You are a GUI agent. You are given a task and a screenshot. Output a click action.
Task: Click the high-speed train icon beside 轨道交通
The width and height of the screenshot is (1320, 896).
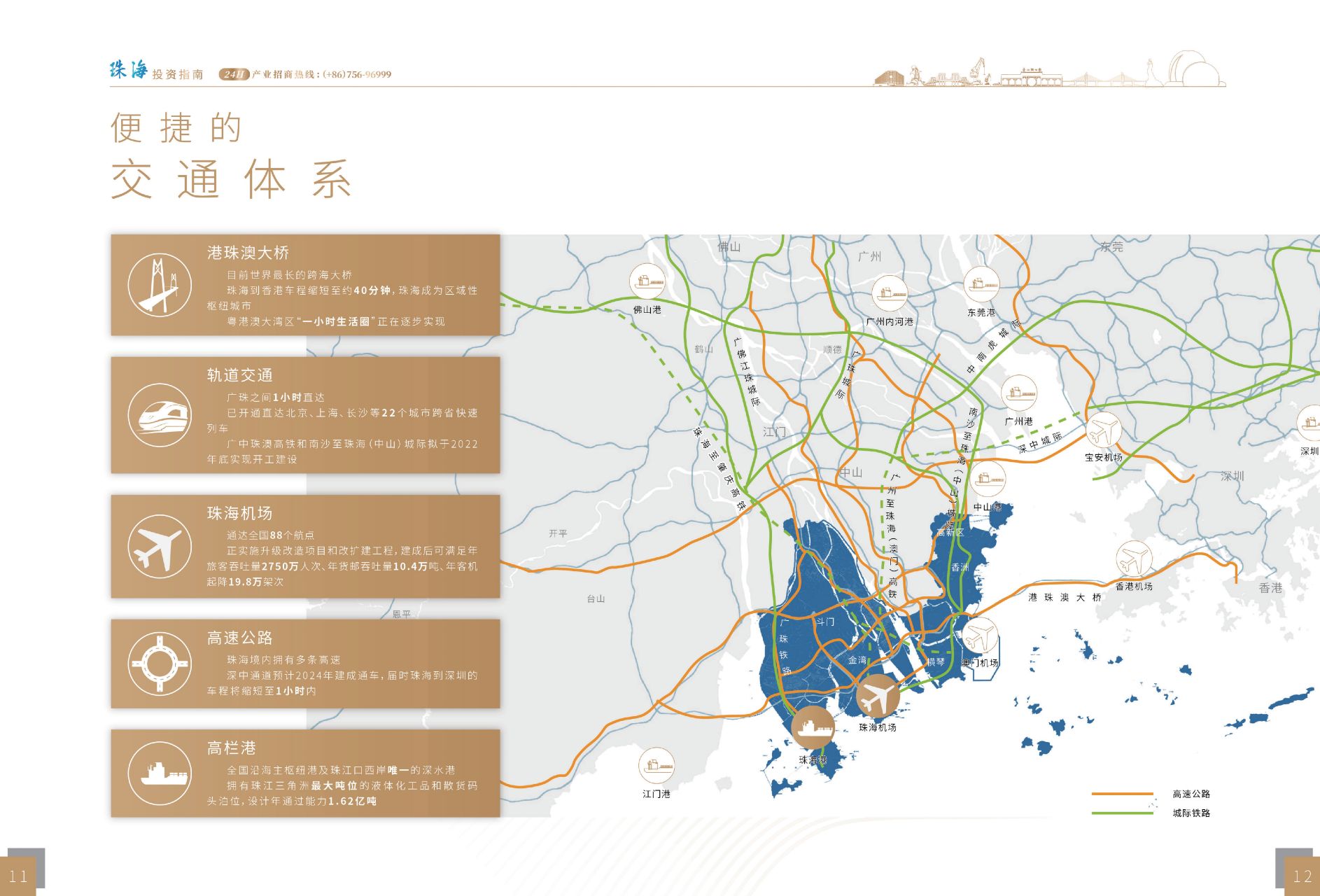pos(160,415)
